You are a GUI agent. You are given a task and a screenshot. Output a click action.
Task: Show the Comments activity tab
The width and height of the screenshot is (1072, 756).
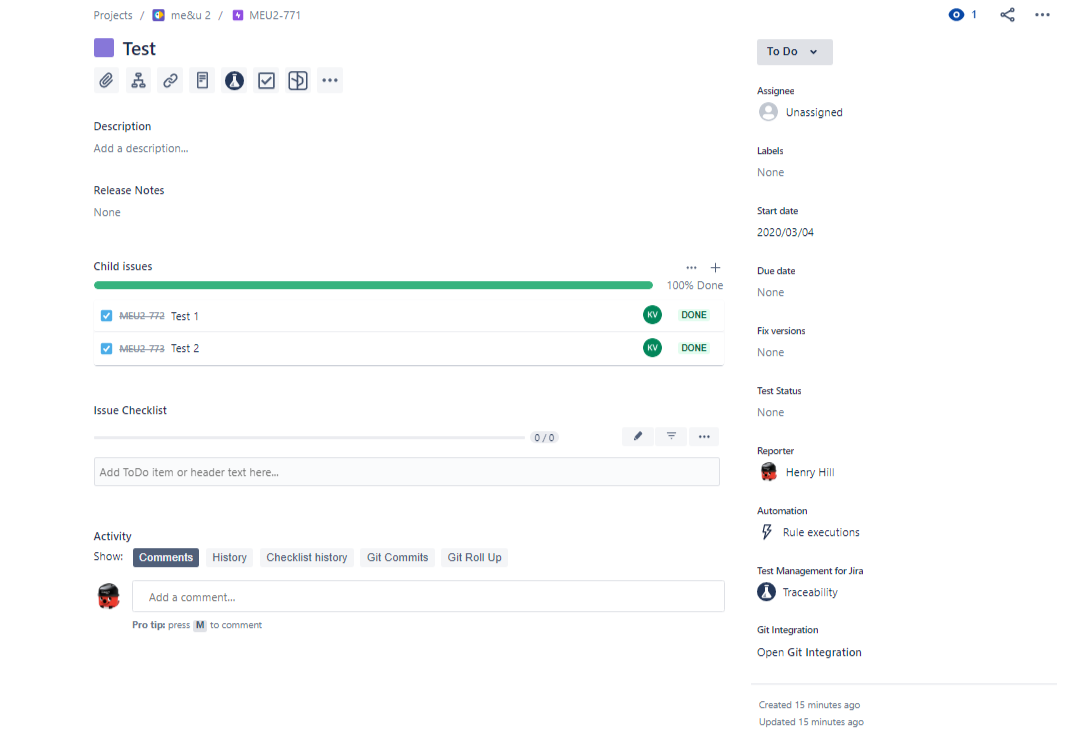pos(166,558)
